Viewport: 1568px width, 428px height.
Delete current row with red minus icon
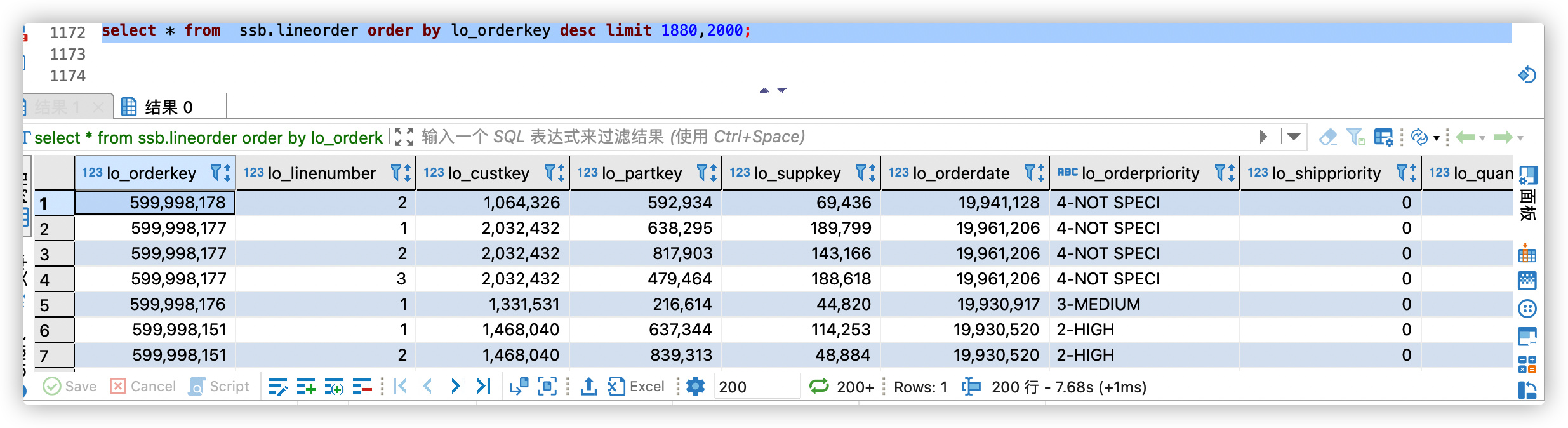click(x=362, y=386)
